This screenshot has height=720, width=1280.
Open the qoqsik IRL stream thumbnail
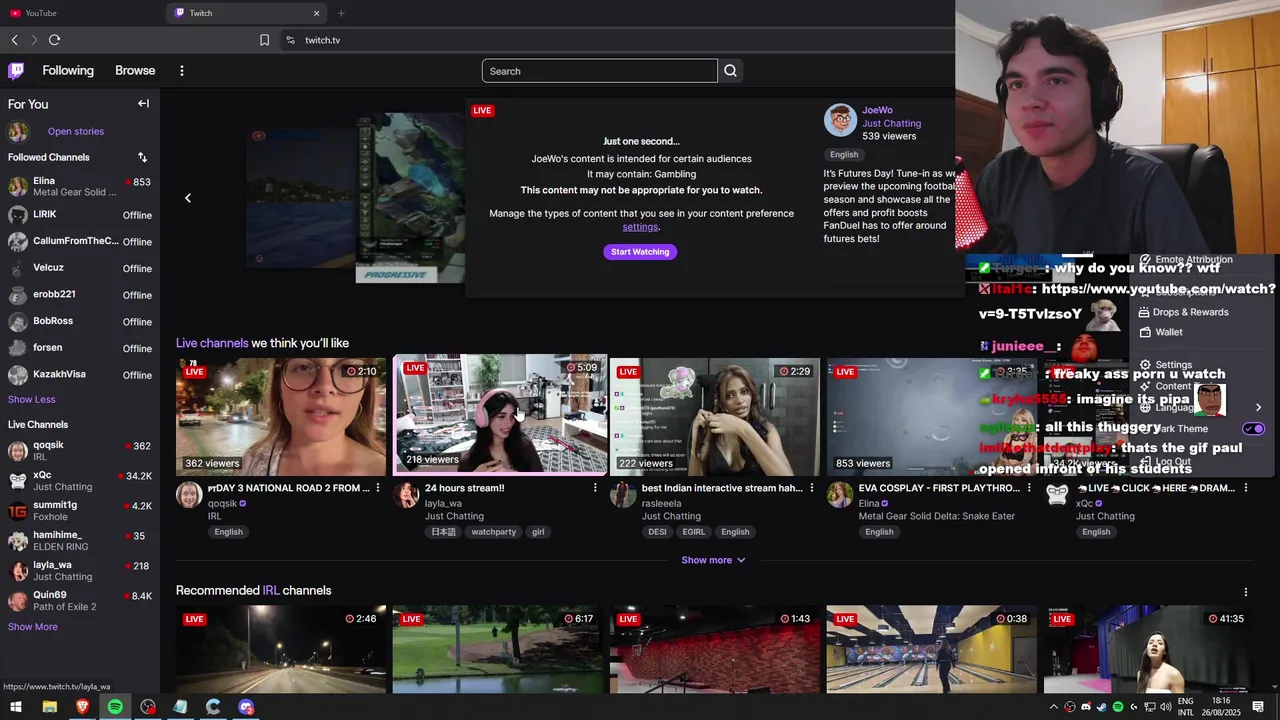pyautogui.click(x=281, y=416)
